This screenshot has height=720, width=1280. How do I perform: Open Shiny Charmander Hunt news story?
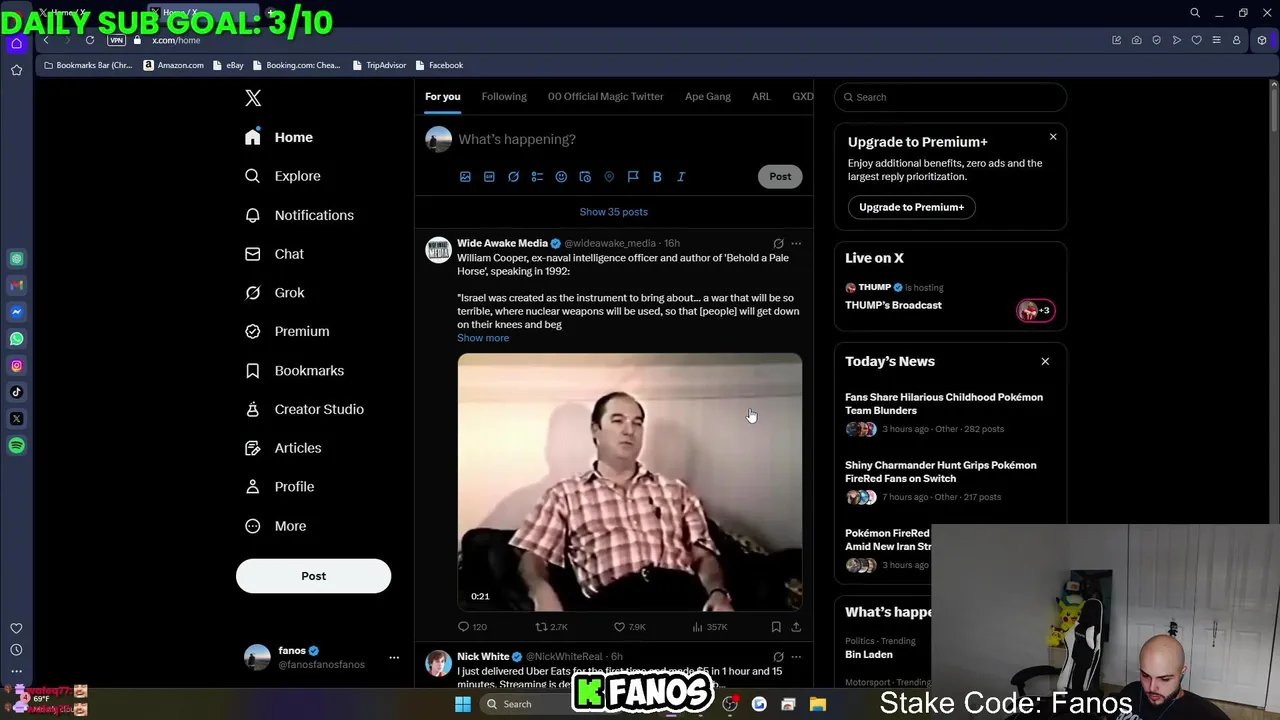[941, 472]
